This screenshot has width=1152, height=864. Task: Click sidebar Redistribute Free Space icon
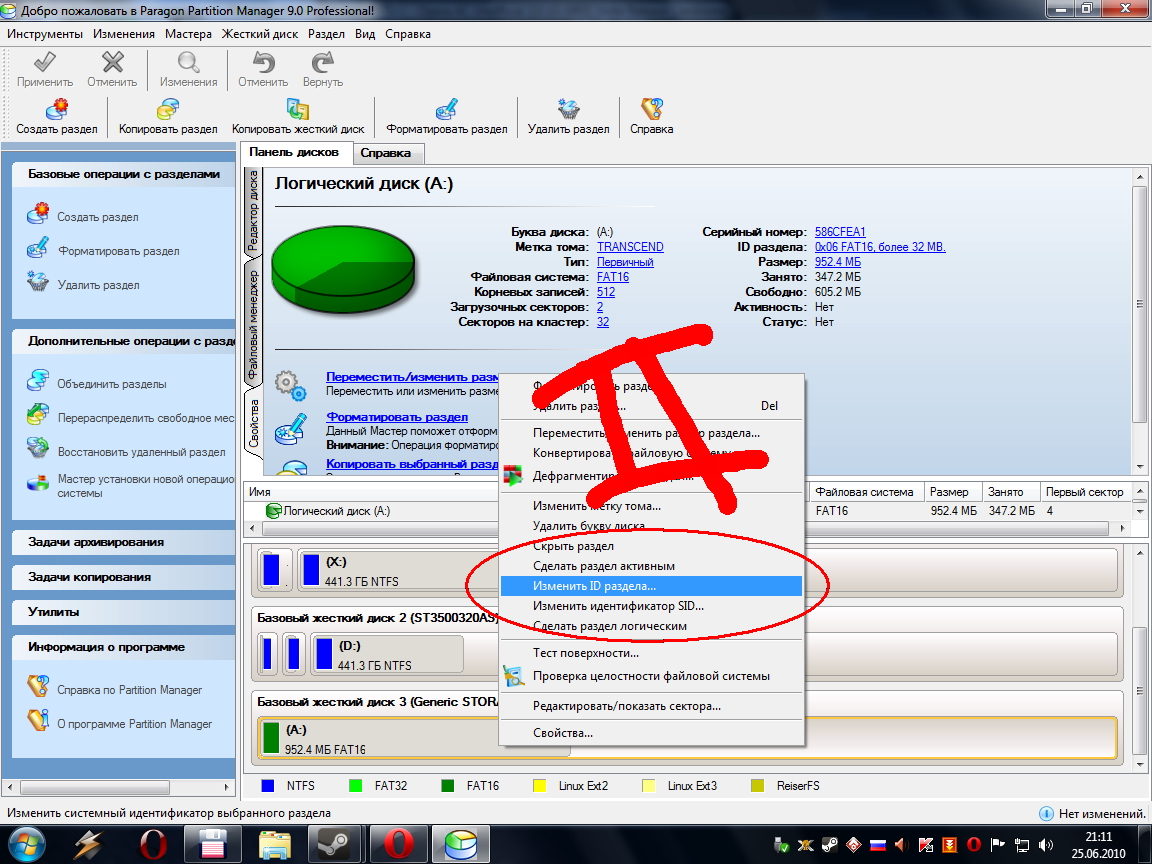[x=37, y=414]
